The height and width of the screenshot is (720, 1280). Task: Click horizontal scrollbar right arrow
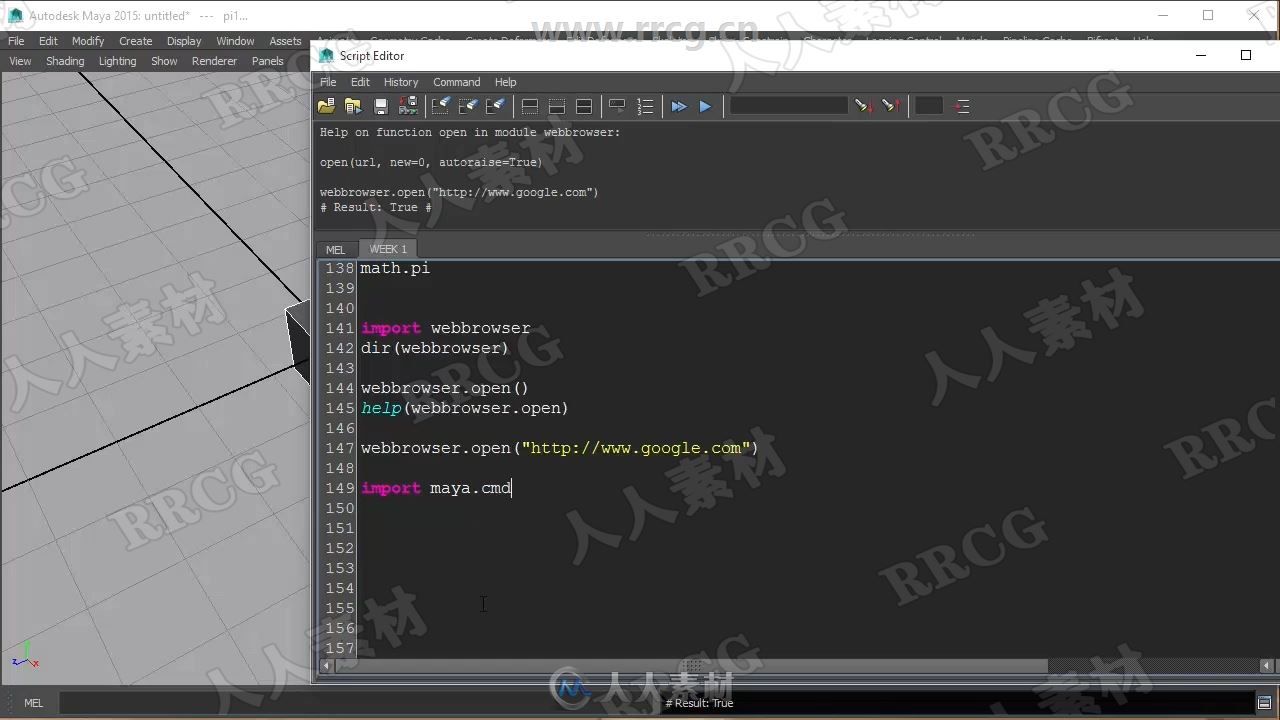1266,666
